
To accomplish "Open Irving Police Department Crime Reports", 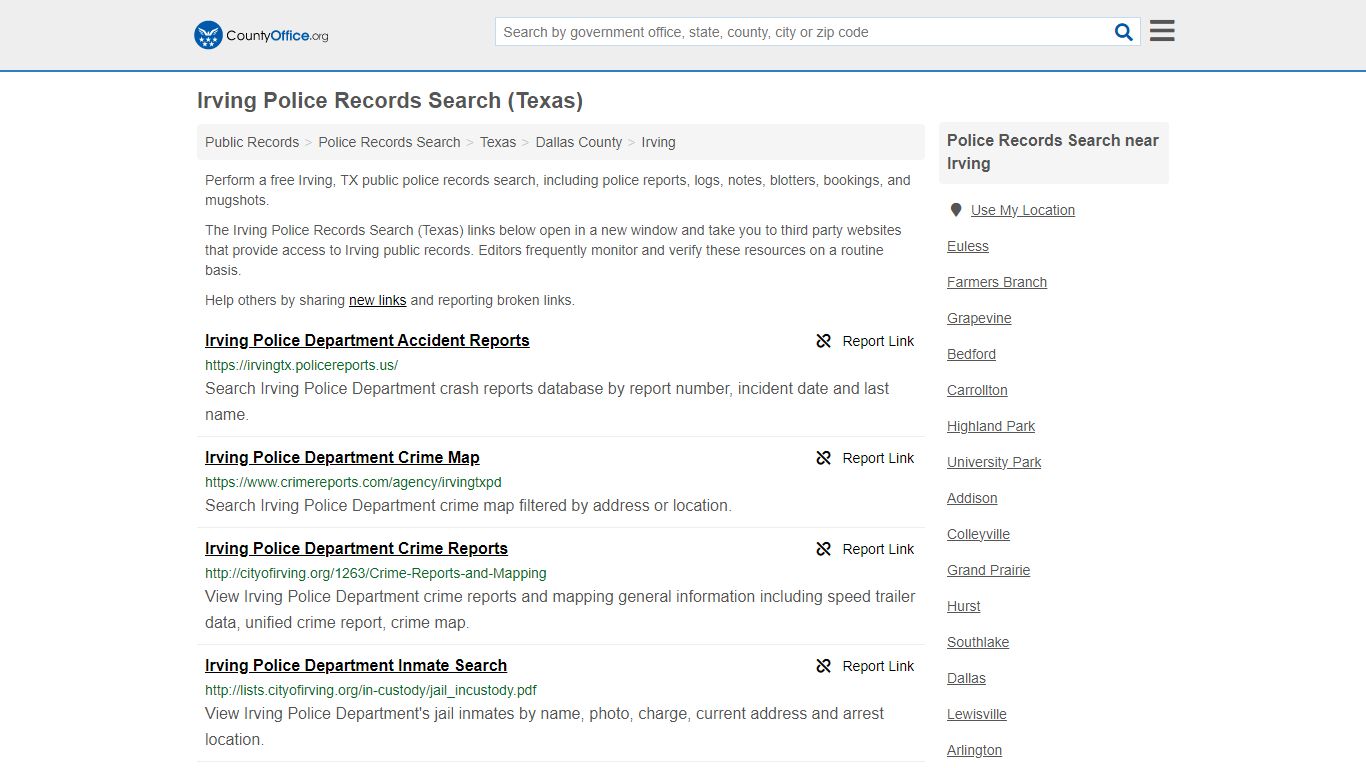I will click(356, 548).
